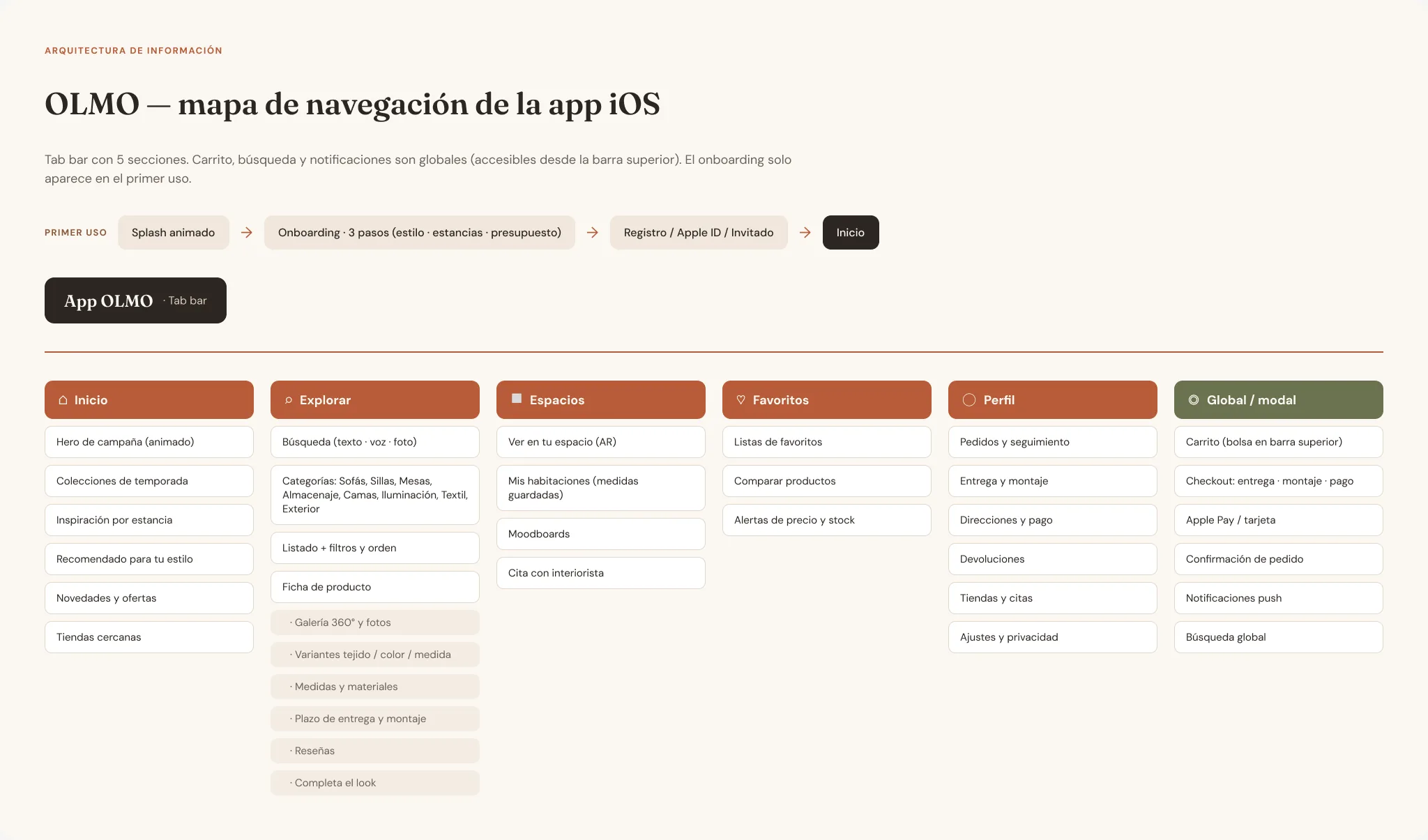Screen dimensions: 1428x840
Task: Select the Moodboards card
Action: [601, 534]
